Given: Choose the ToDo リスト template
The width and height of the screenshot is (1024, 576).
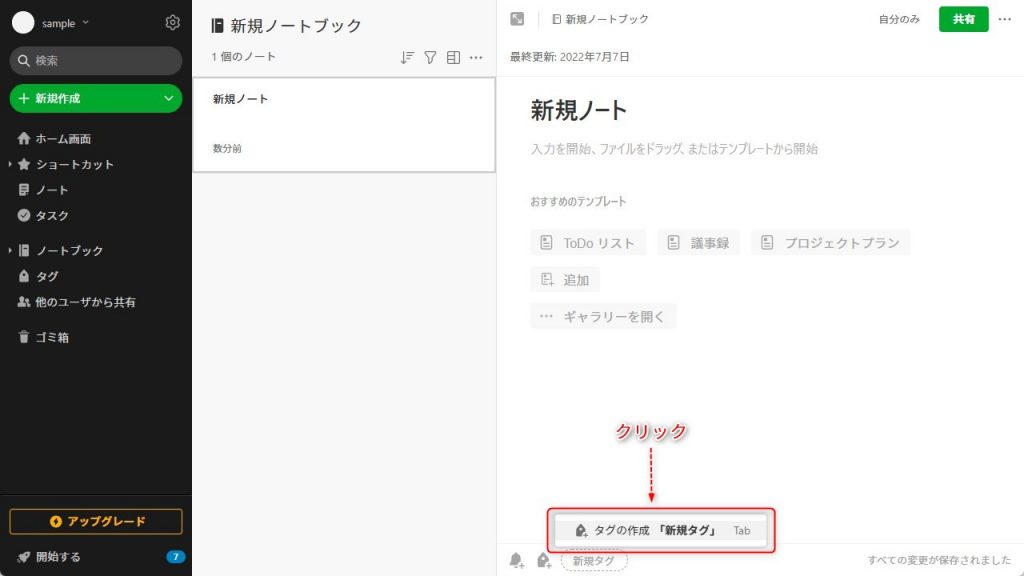Looking at the screenshot, I should pyautogui.click(x=588, y=243).
